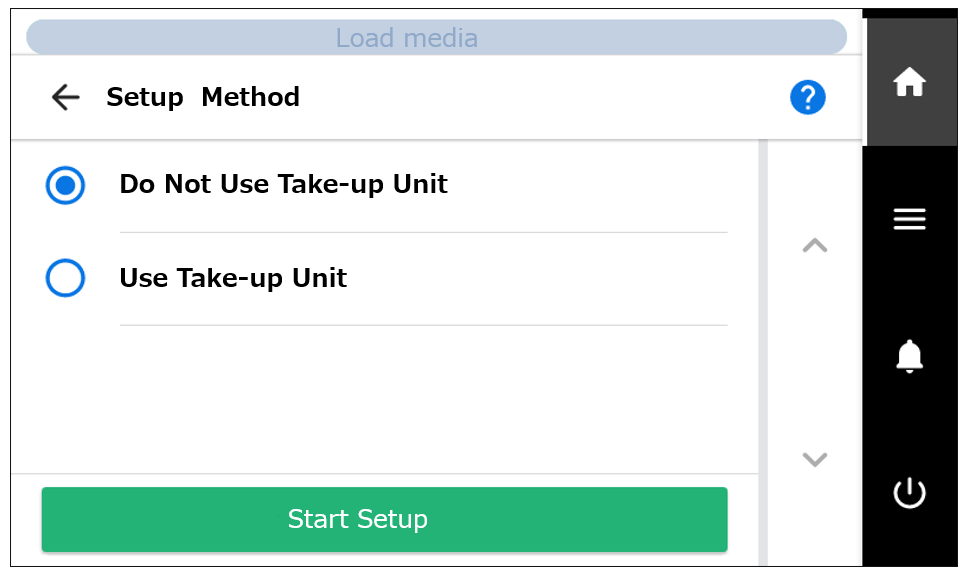Open help question mark icon

pos(808,97)
